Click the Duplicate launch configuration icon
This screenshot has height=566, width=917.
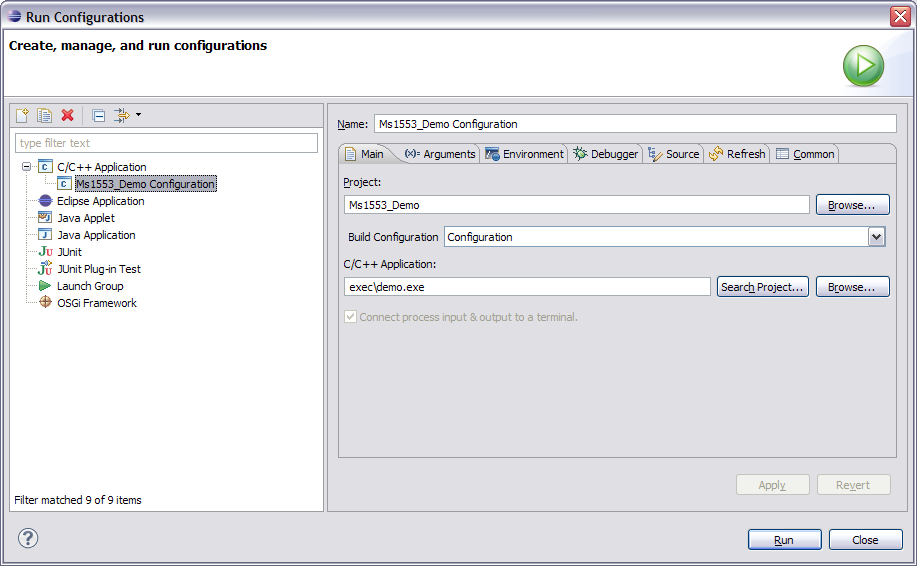click(44, 115)
